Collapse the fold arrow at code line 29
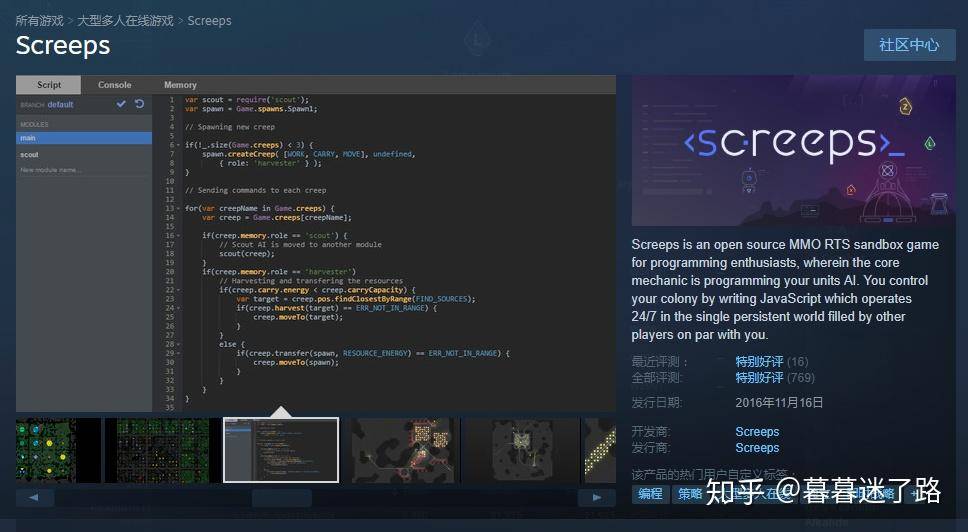 coord(179,353)
